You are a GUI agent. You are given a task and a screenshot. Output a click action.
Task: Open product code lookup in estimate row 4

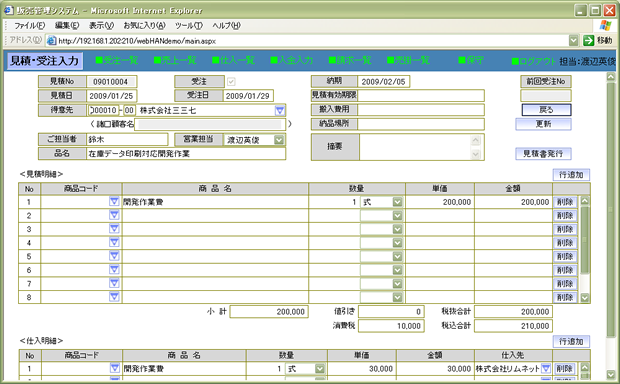point(114,242)
